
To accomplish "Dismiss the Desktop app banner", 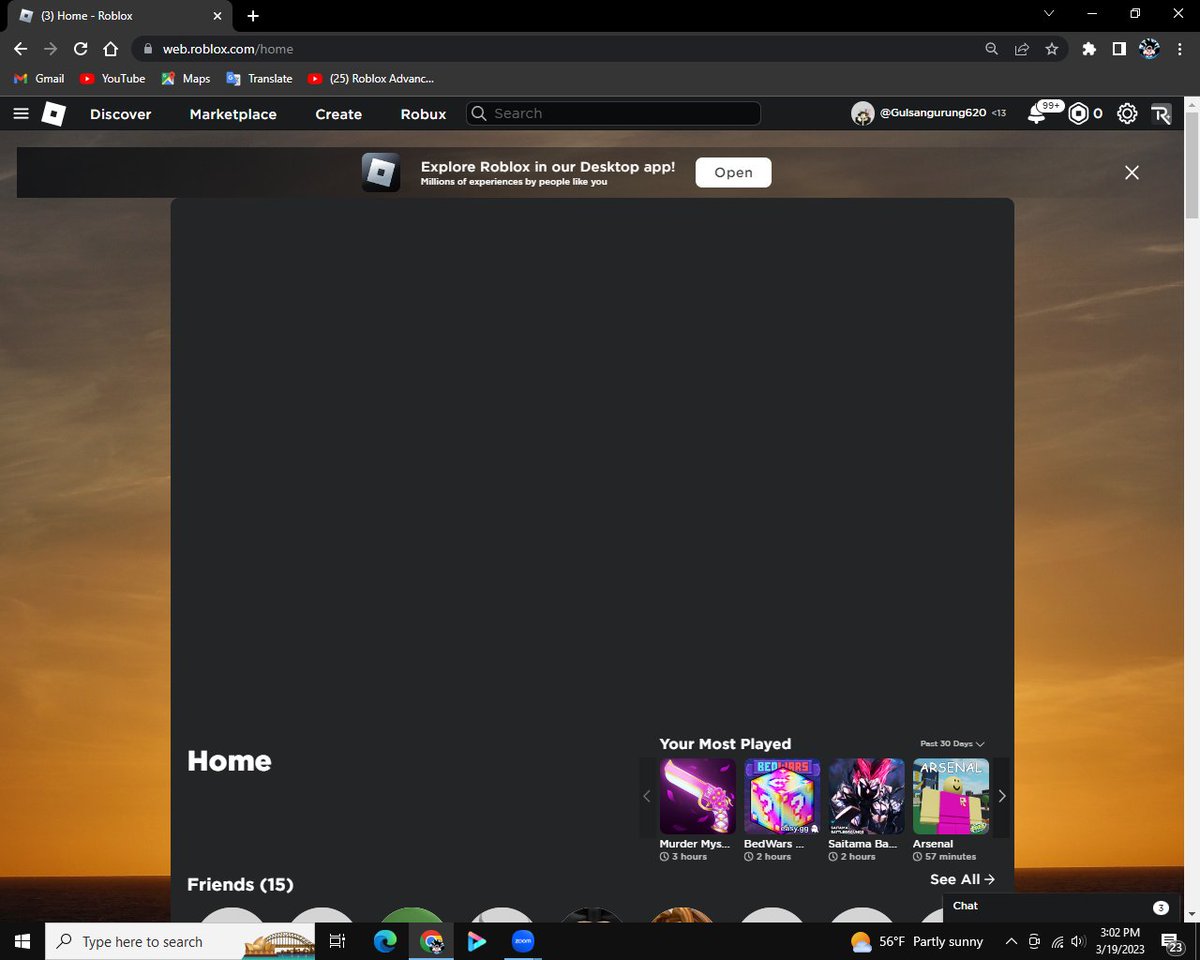I will point(1132,172).
